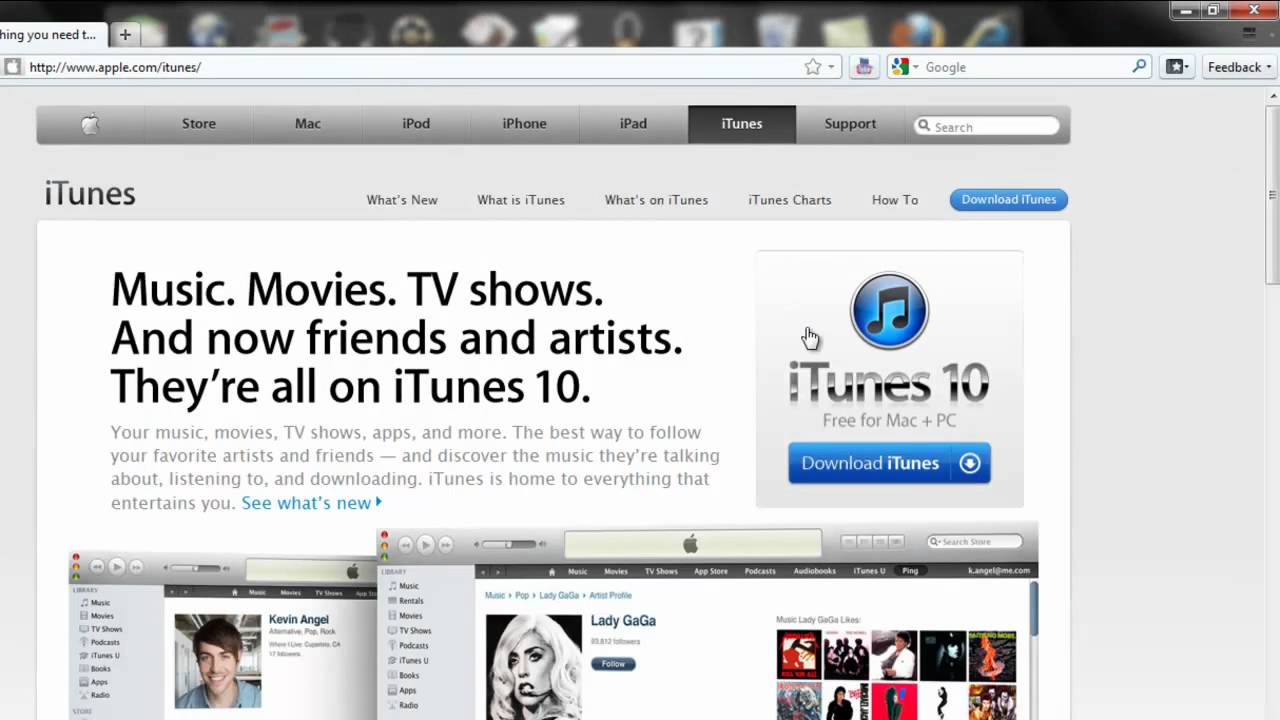Open the Store section in the Apple nav bar
The width and height of the screenshot is (1280, 720).
click(199, 124)
